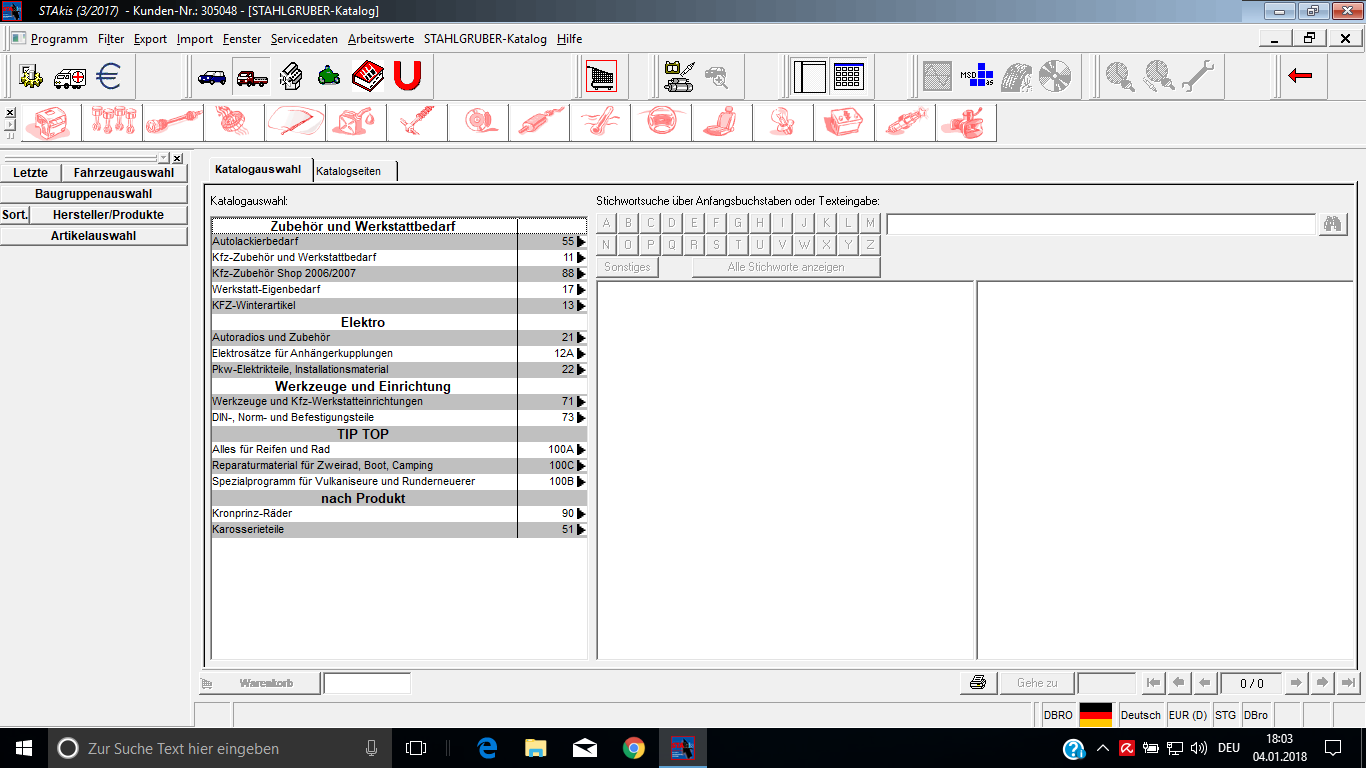The width and height of the screenshot is (1366, 768).
Task: Click the Artikelauswahl button
Action: pos(94,236)
